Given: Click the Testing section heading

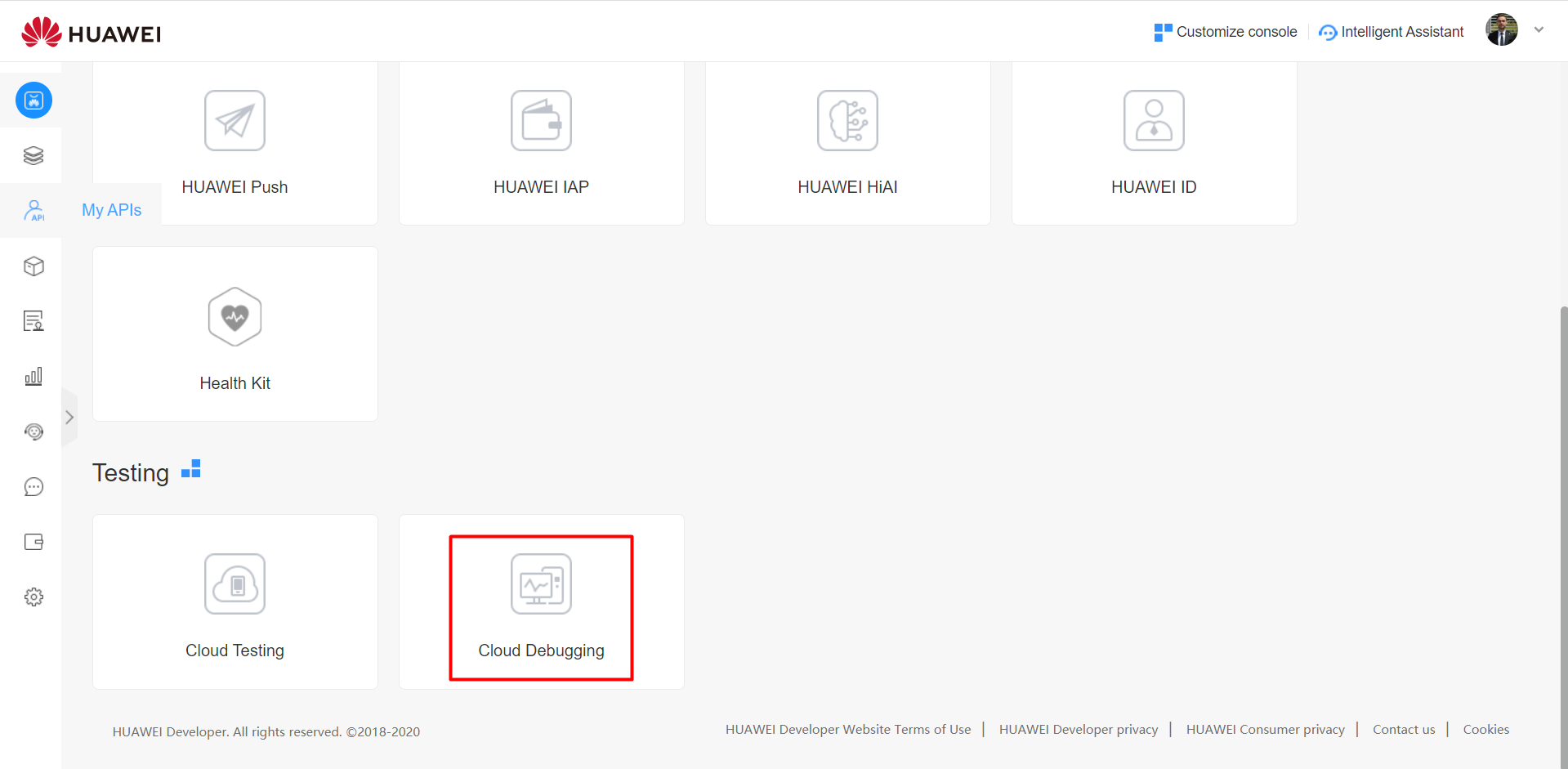Looking at the screenshot, I should 131,473.
